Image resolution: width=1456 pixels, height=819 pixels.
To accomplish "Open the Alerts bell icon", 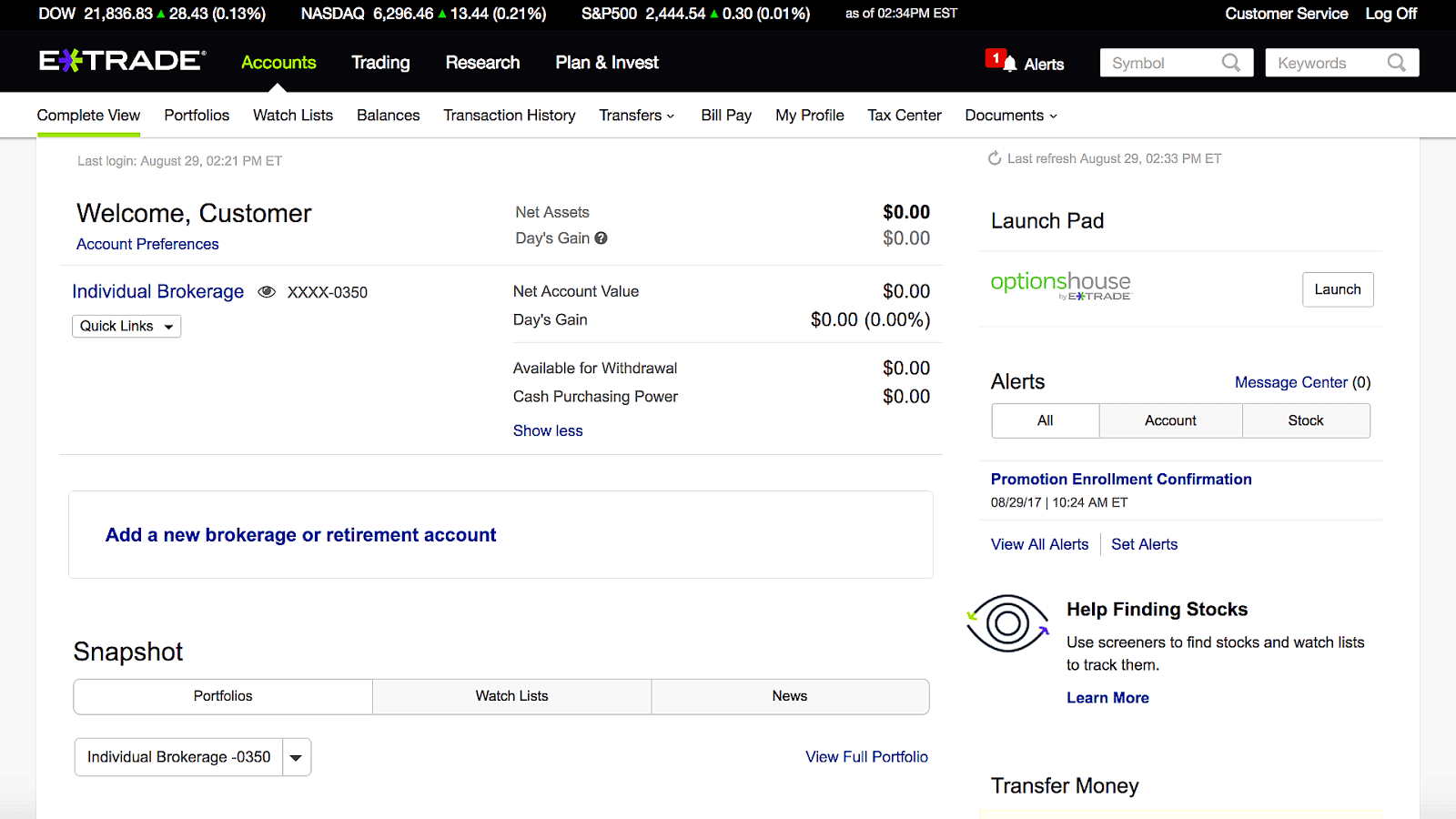I will tap(1009, 63).
